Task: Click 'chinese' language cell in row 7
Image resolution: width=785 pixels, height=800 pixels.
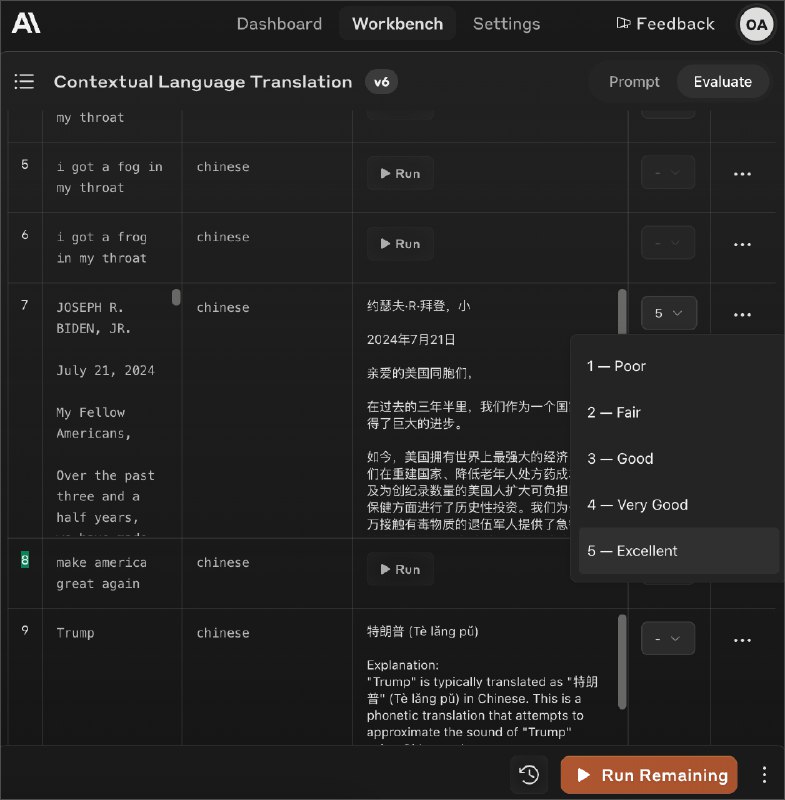Action: coord(223,308)
